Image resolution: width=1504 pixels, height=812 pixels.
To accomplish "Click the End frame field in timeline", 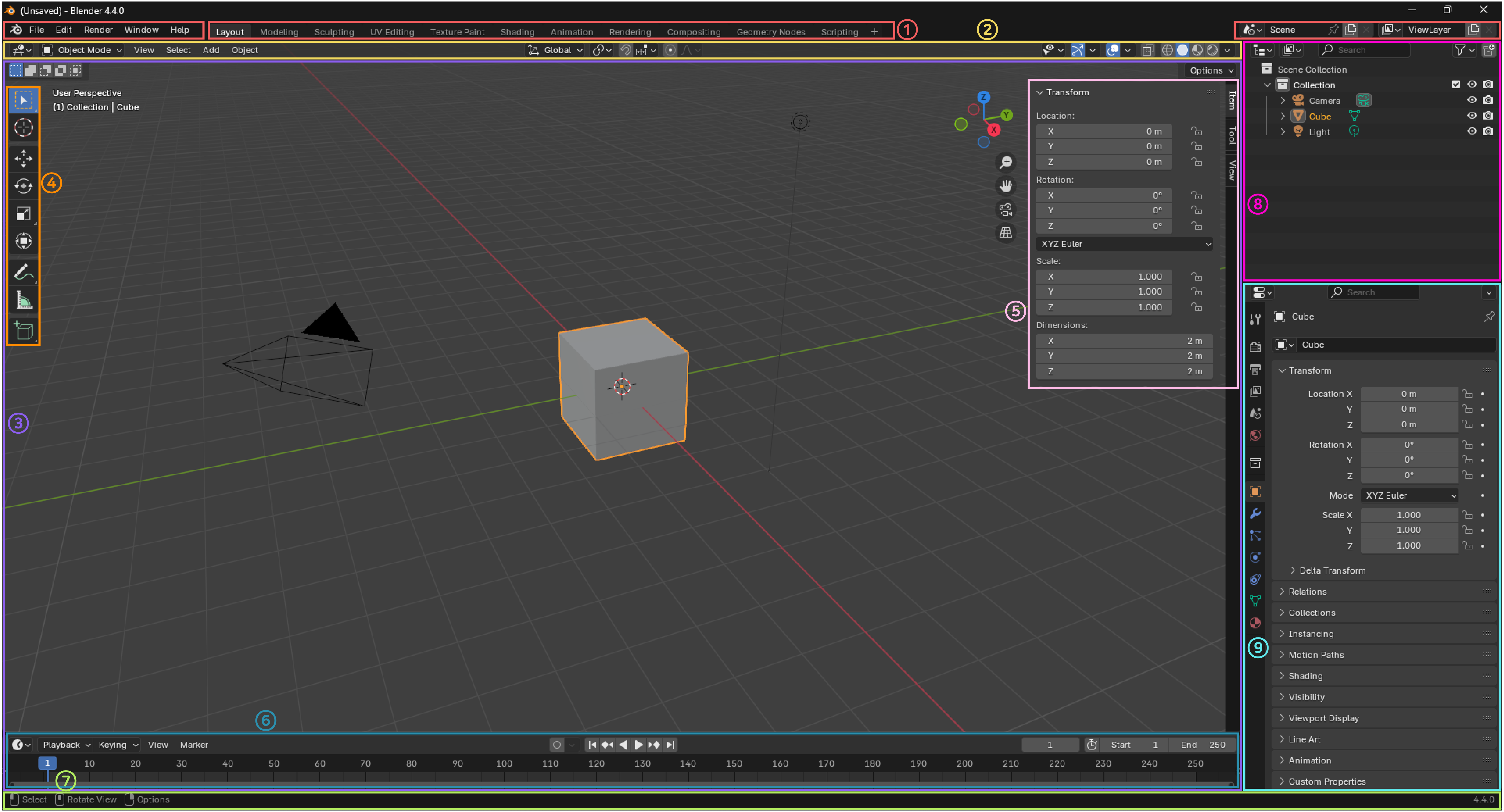I will (x=1203, y=745).
